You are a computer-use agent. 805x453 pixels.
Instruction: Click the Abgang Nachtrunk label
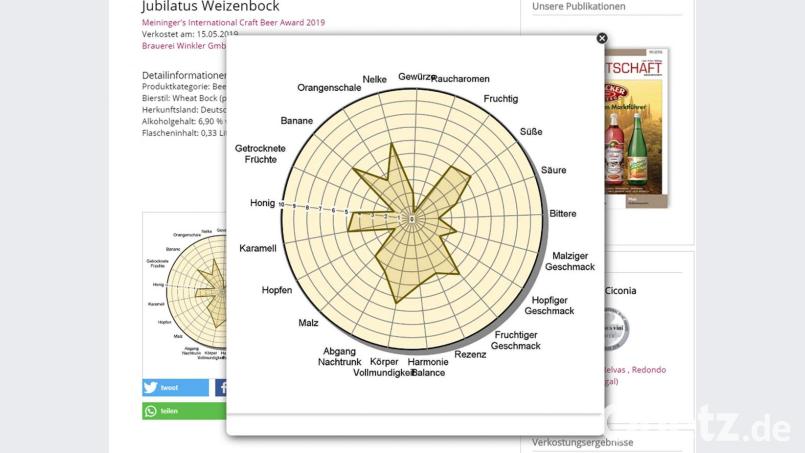click(339, 356)
